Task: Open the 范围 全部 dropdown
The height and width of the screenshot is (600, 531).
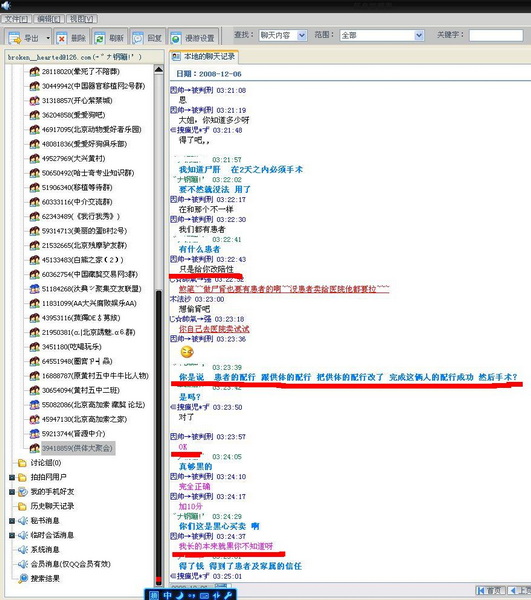Action: pyautogui.click(x=381, y=35)
